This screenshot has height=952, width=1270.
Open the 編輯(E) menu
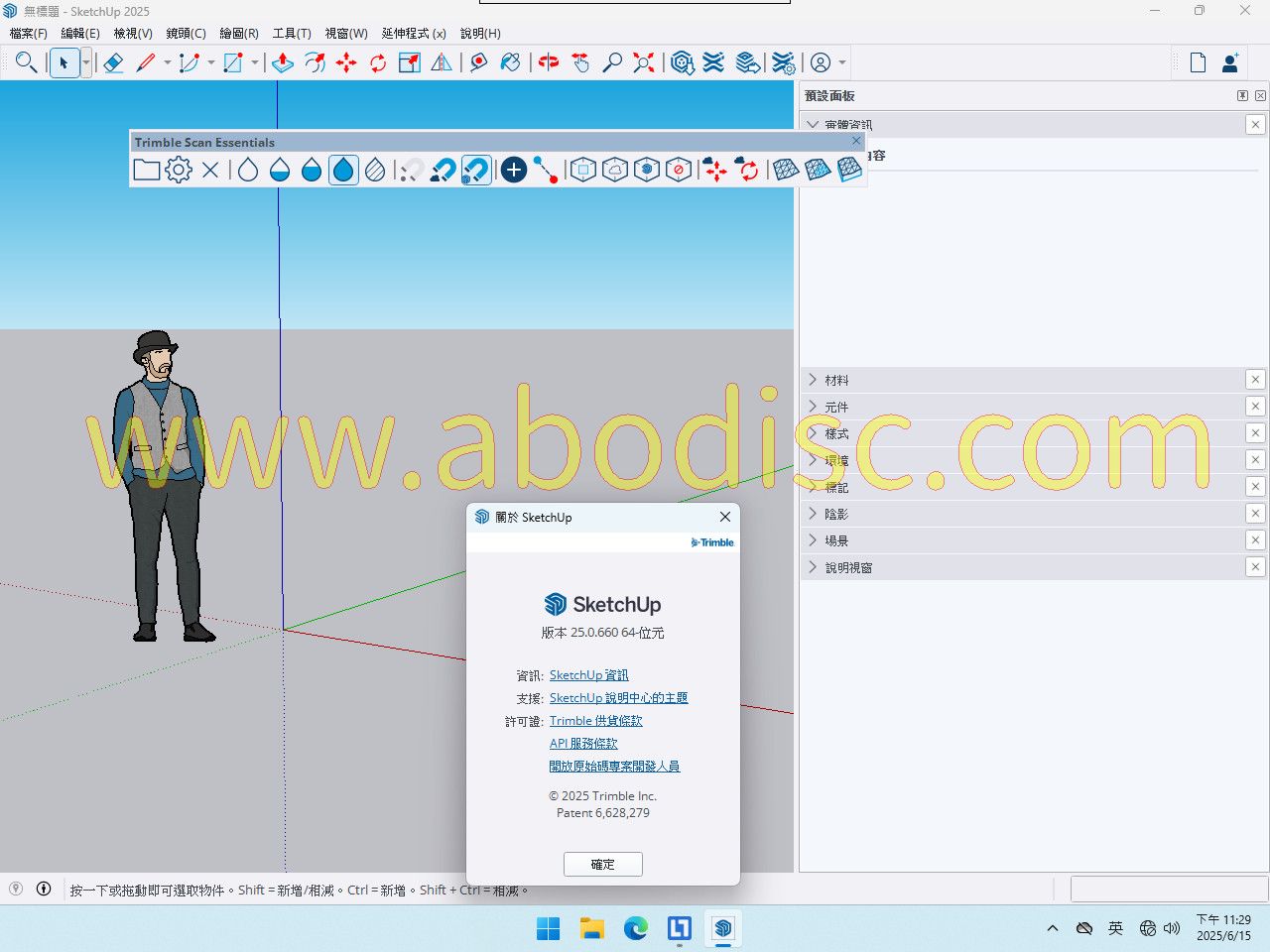click(x=80, y=33)
